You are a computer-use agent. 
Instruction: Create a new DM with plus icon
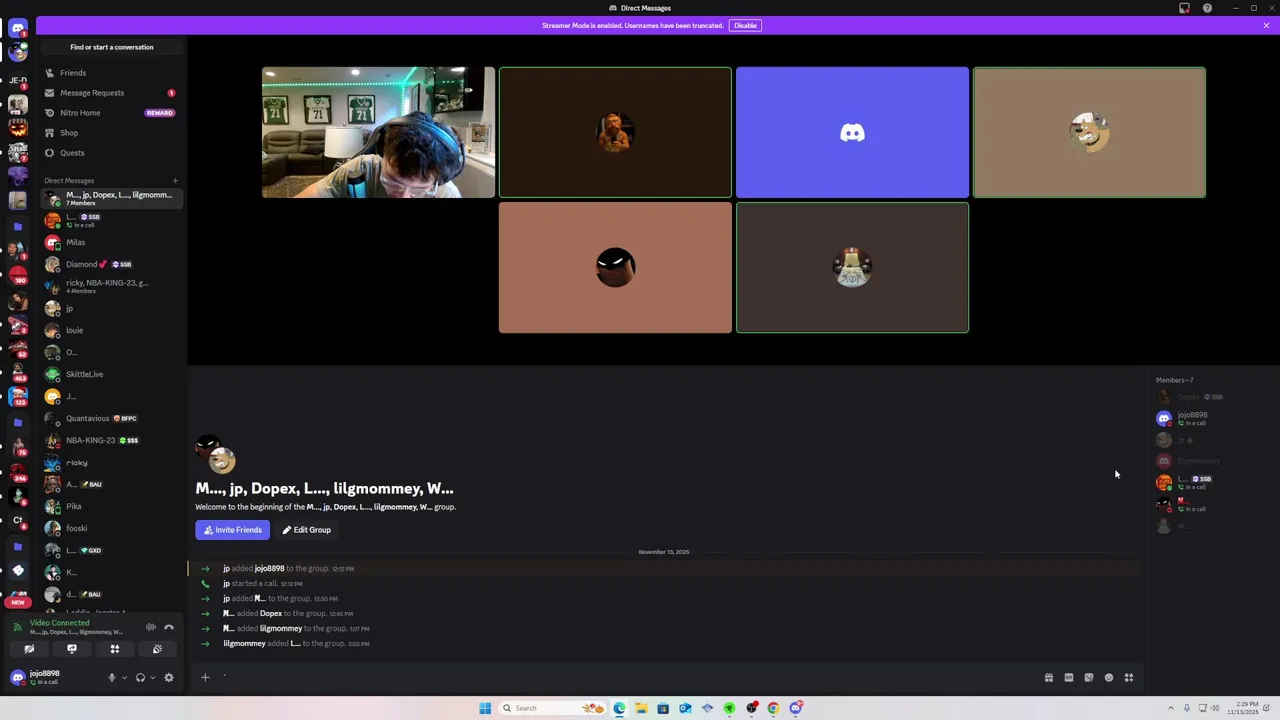pos(175,181)
